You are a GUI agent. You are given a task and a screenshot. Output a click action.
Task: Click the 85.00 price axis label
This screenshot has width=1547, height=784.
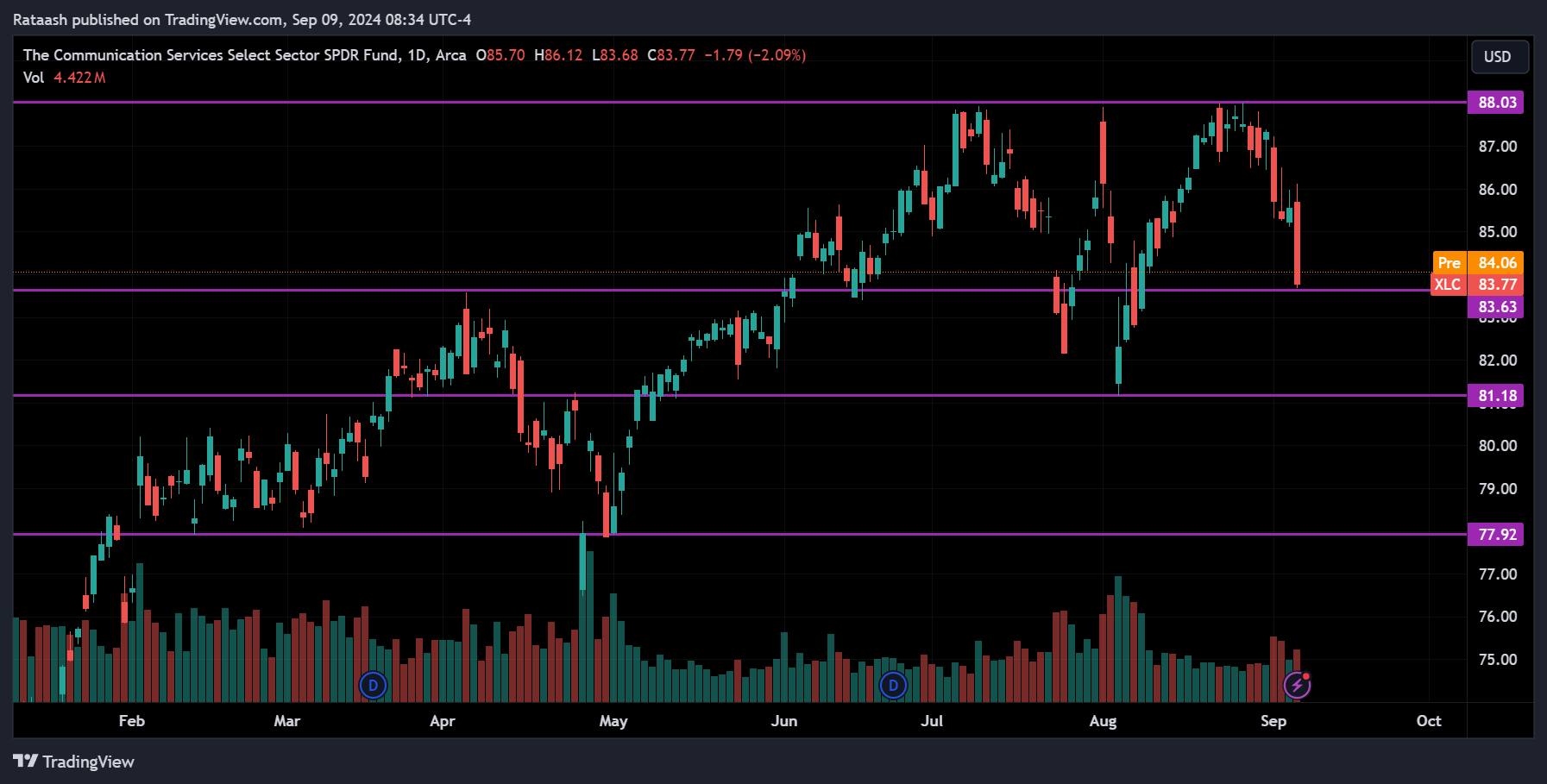pyautogui.click(x=1498, y=232)
